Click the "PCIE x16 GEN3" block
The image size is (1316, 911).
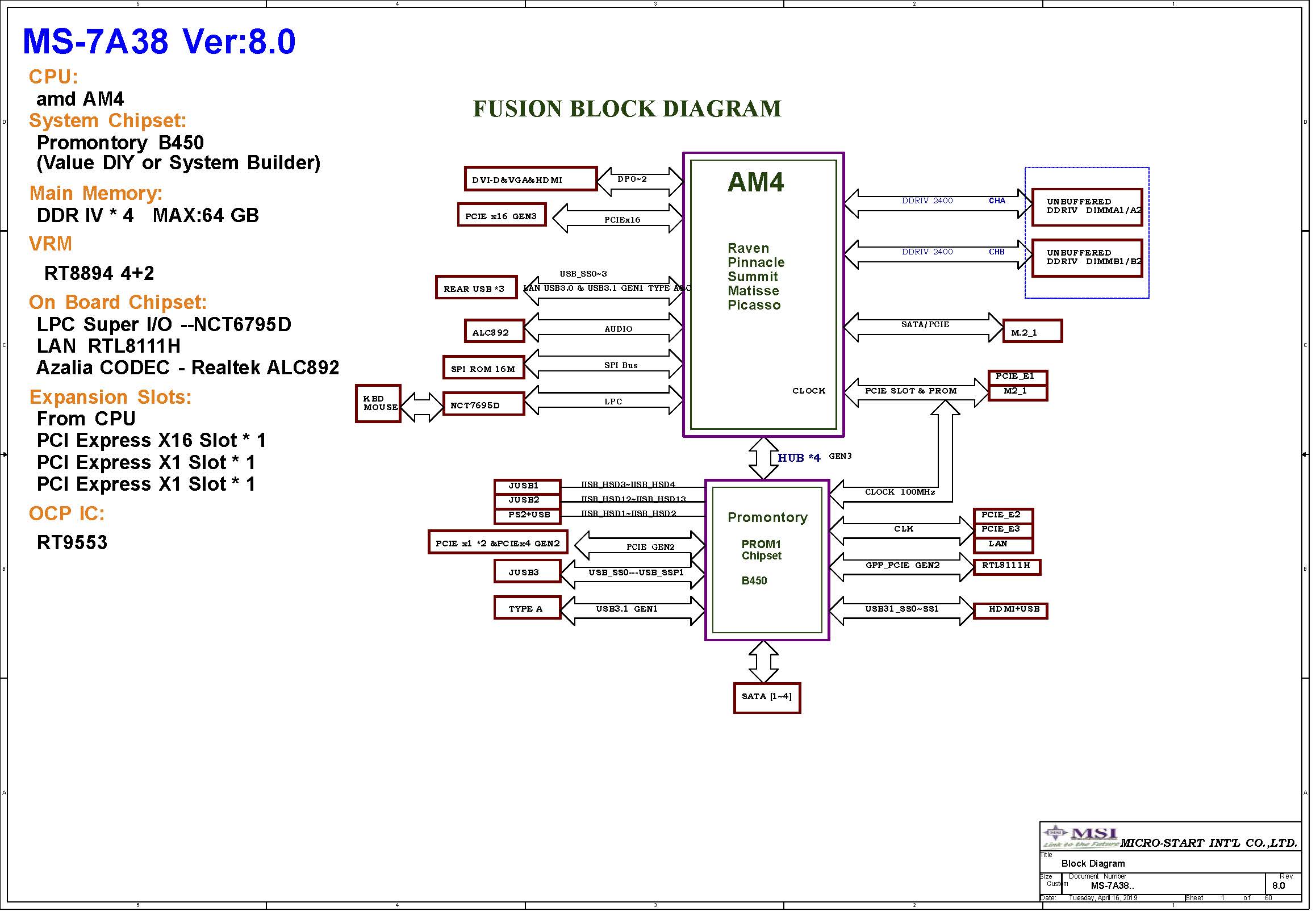[x=502, y=215]
